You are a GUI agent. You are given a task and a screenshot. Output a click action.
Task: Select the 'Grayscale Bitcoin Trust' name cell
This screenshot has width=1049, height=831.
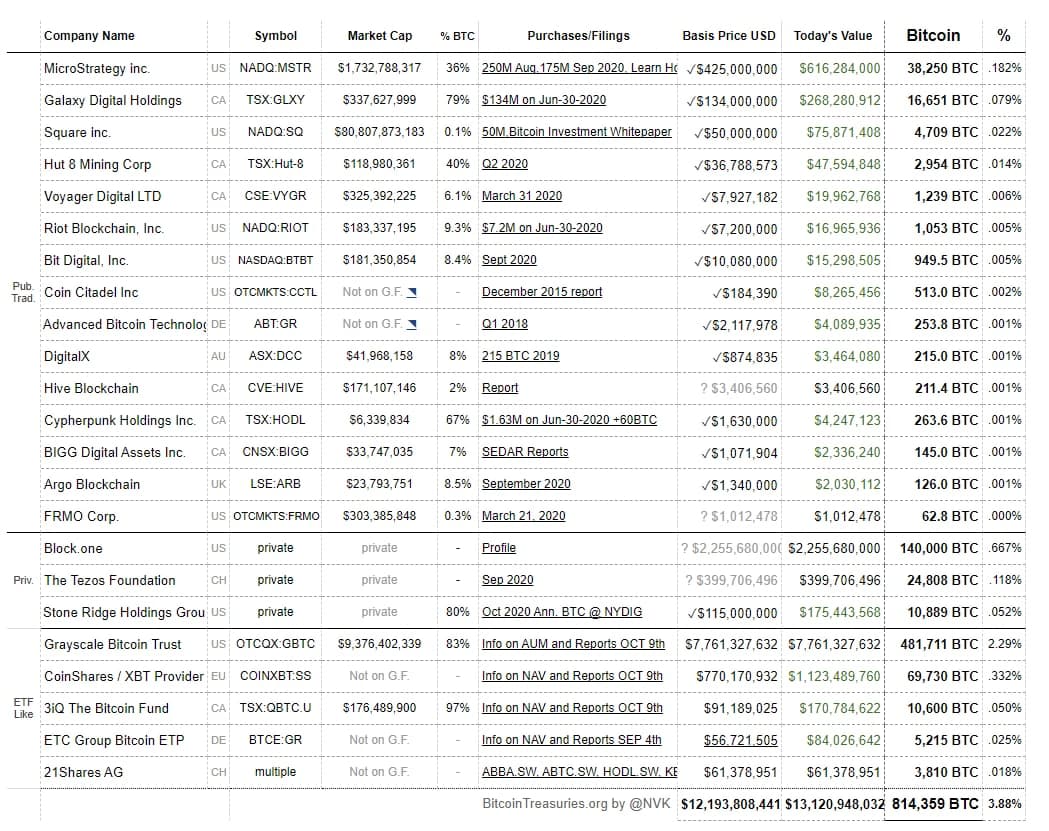[x=124, y=644]
